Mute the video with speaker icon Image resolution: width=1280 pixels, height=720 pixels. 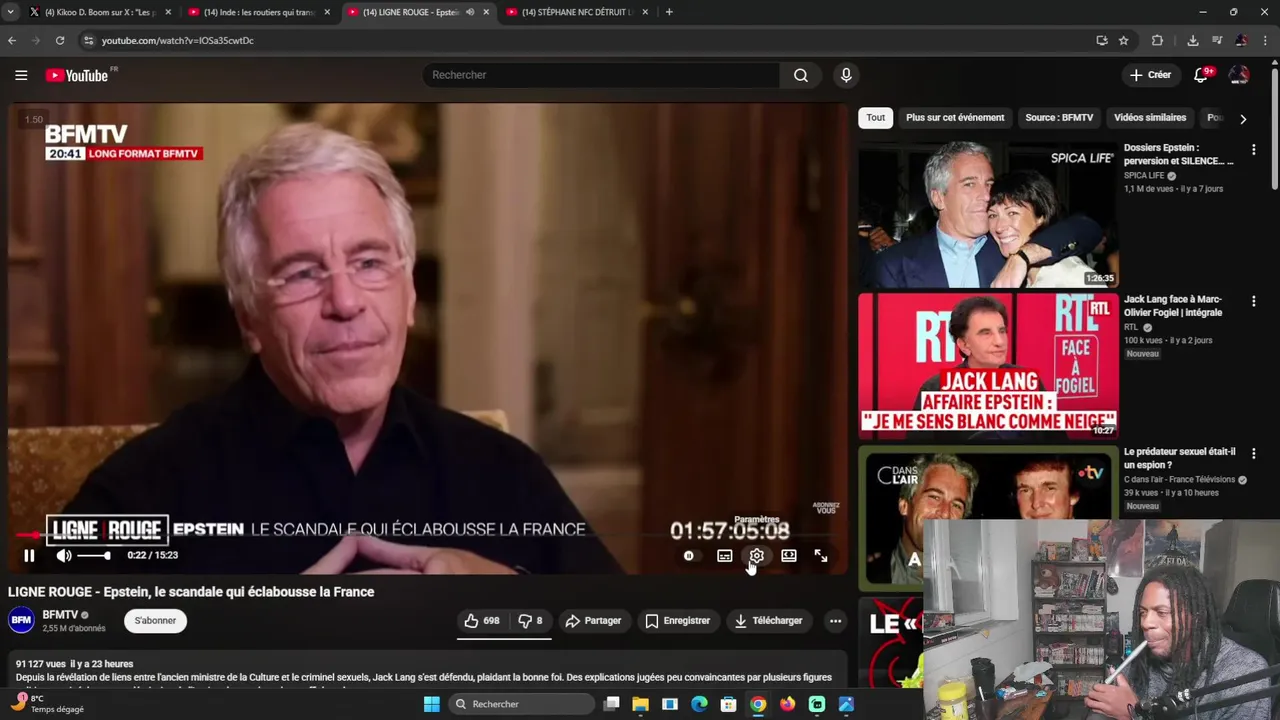click(64, 555)
